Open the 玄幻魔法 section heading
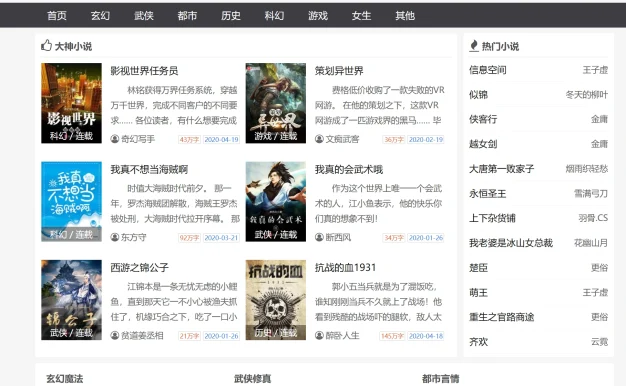The image size is (626, 386). [65, 378]
